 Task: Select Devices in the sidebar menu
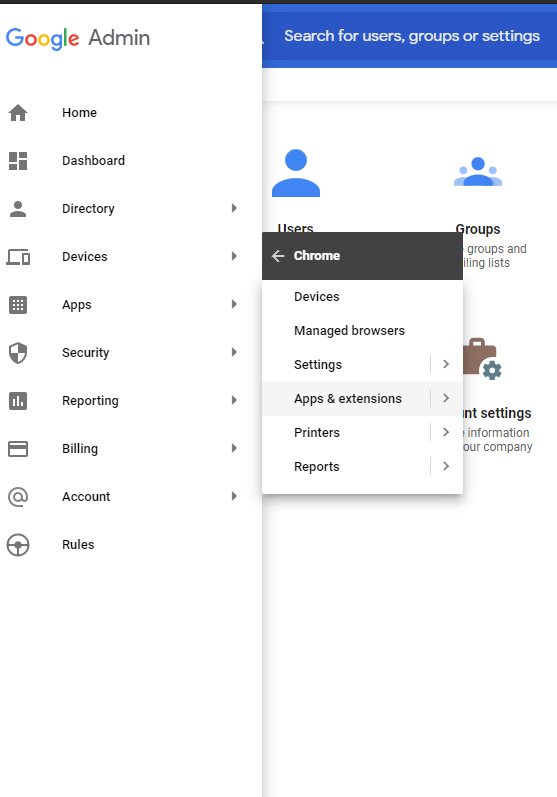click(x=85, y=257)
